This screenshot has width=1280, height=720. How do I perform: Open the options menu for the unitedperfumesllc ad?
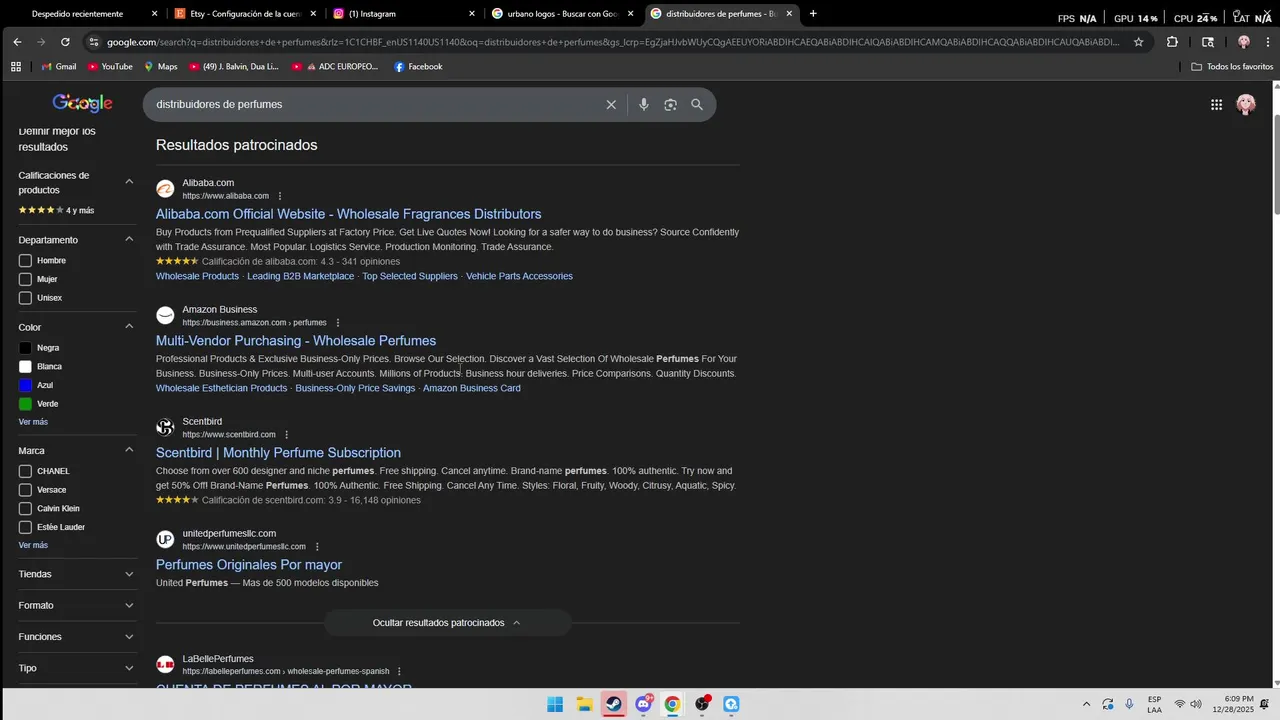[317, 547]
